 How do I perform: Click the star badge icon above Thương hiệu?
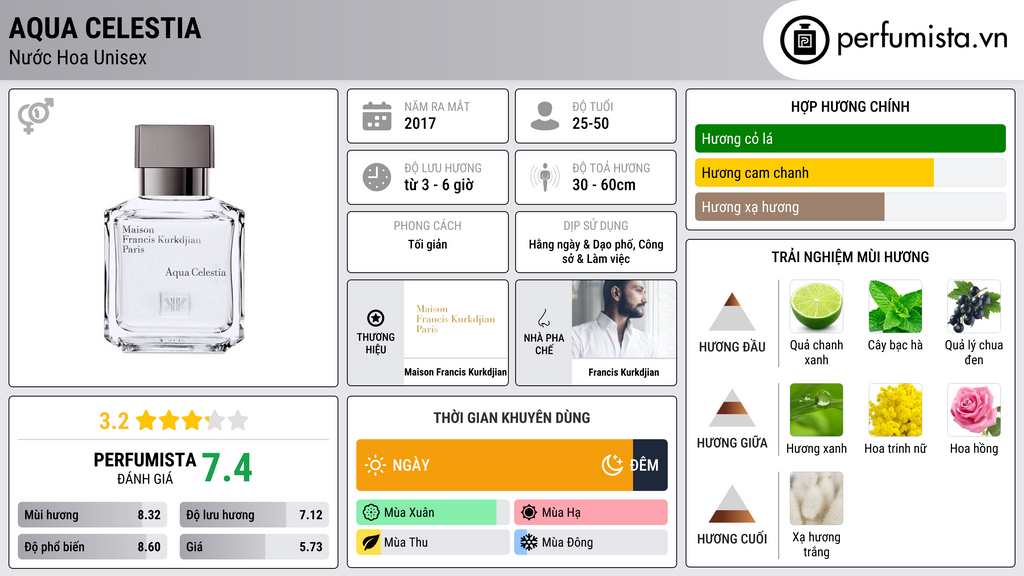point(376,318)
